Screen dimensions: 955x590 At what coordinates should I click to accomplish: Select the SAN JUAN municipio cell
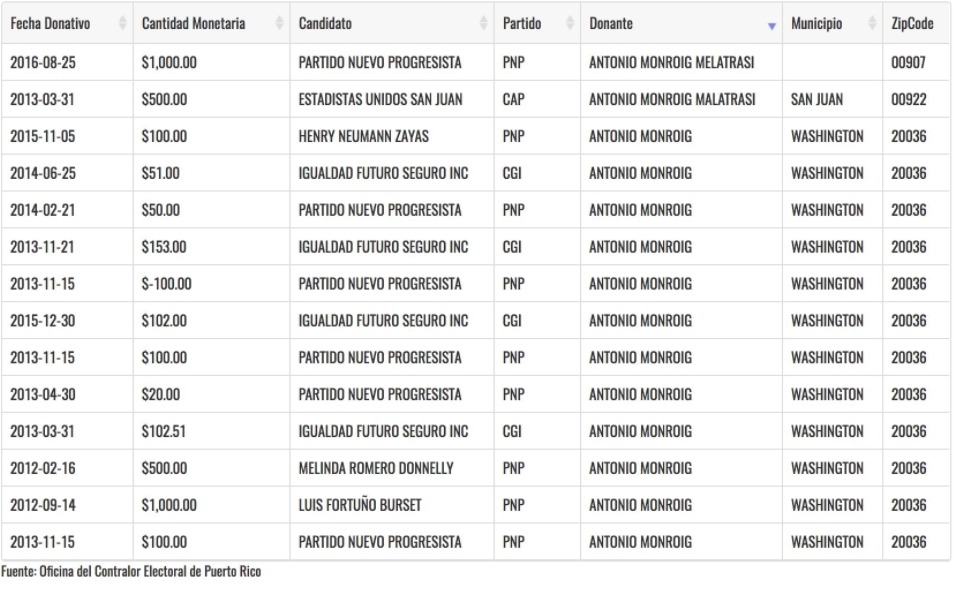(832, 99)
